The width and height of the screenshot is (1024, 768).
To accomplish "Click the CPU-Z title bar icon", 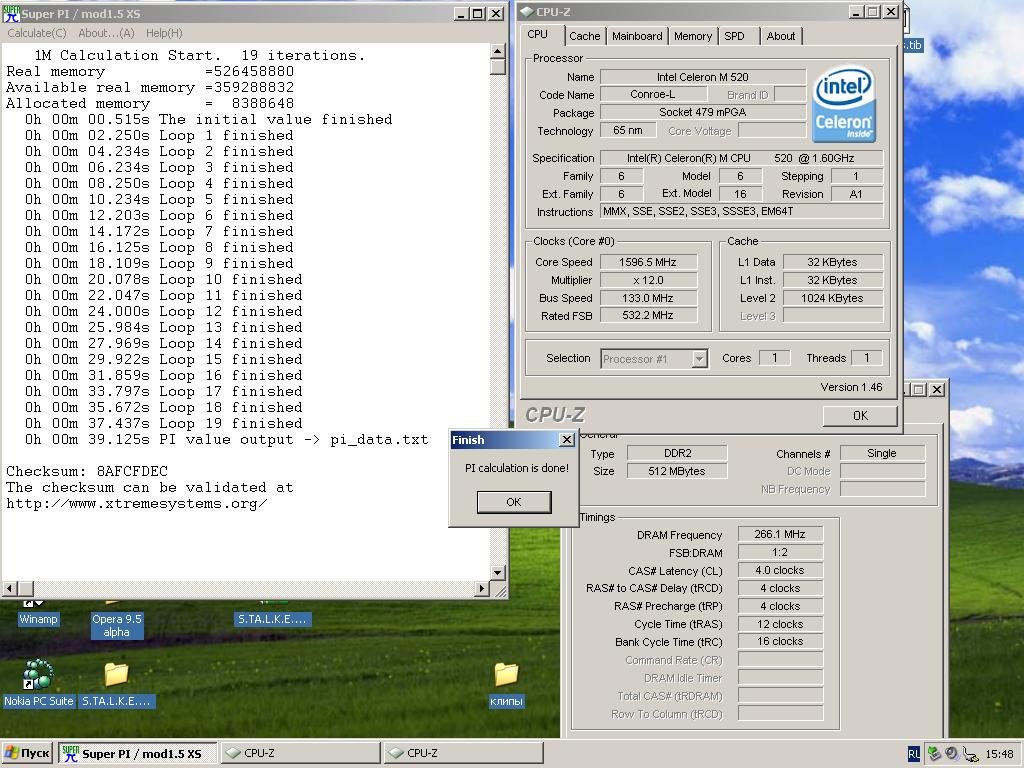I will click(x=526, y=12).
